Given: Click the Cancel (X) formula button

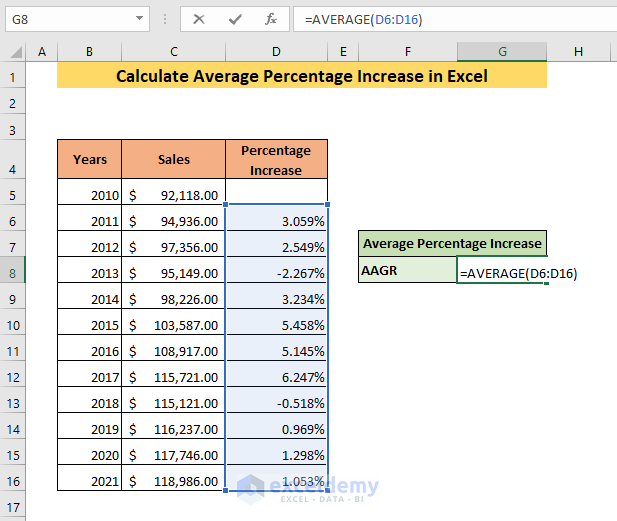Looking at the screenshot, I should point(199,19).
